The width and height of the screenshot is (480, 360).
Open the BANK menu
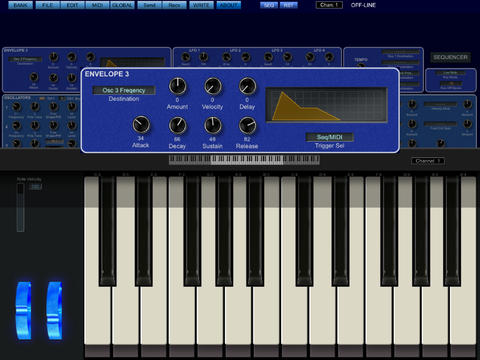pyautogui.click(x=20, y=5)
